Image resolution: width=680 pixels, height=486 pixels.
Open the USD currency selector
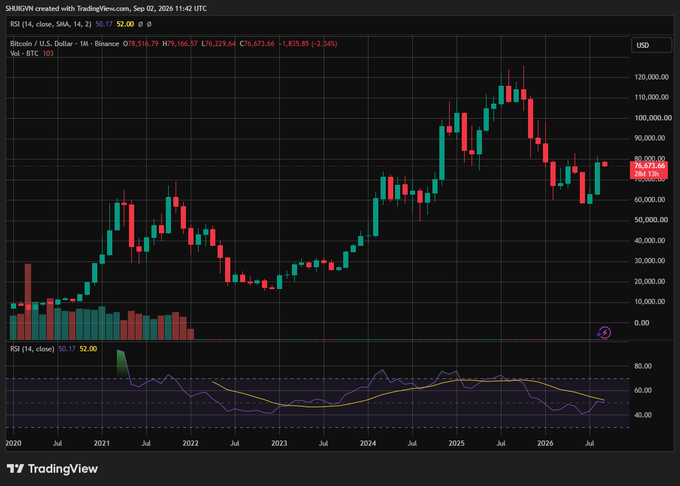click(651, 45)
